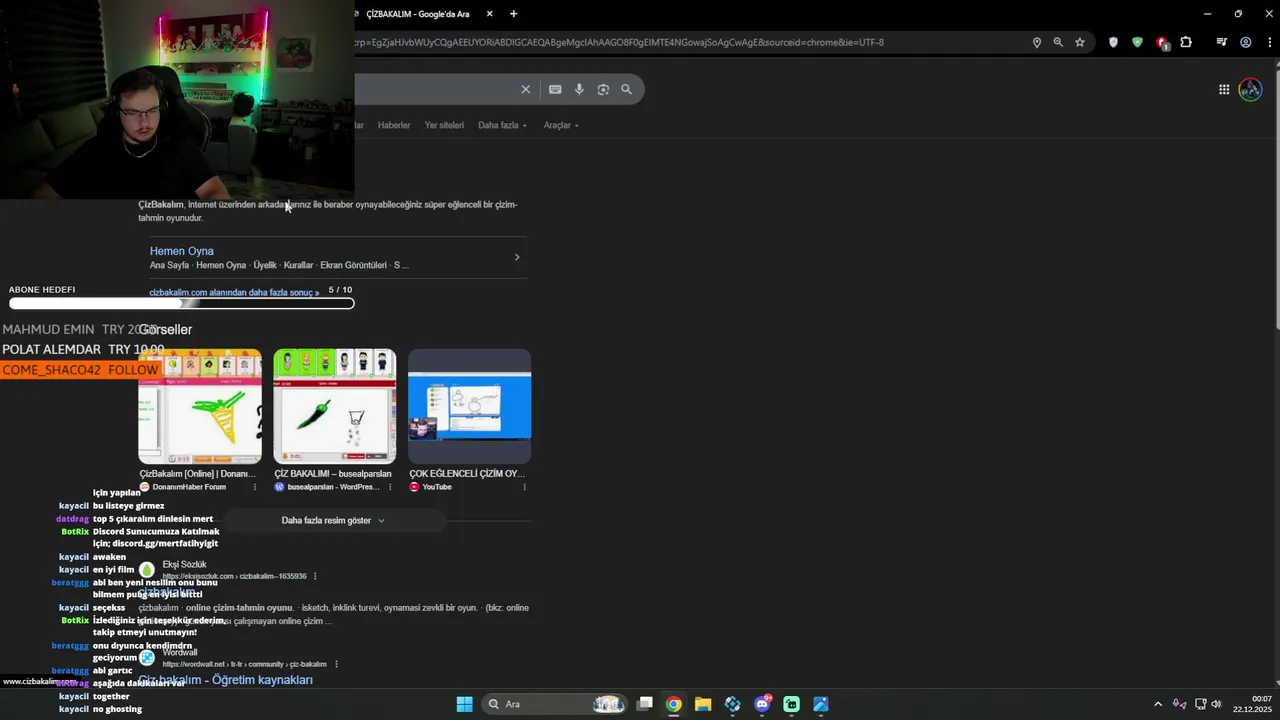1280x720 pixels.
Task: Search by image with Google Lens
Action: (603, 89)
